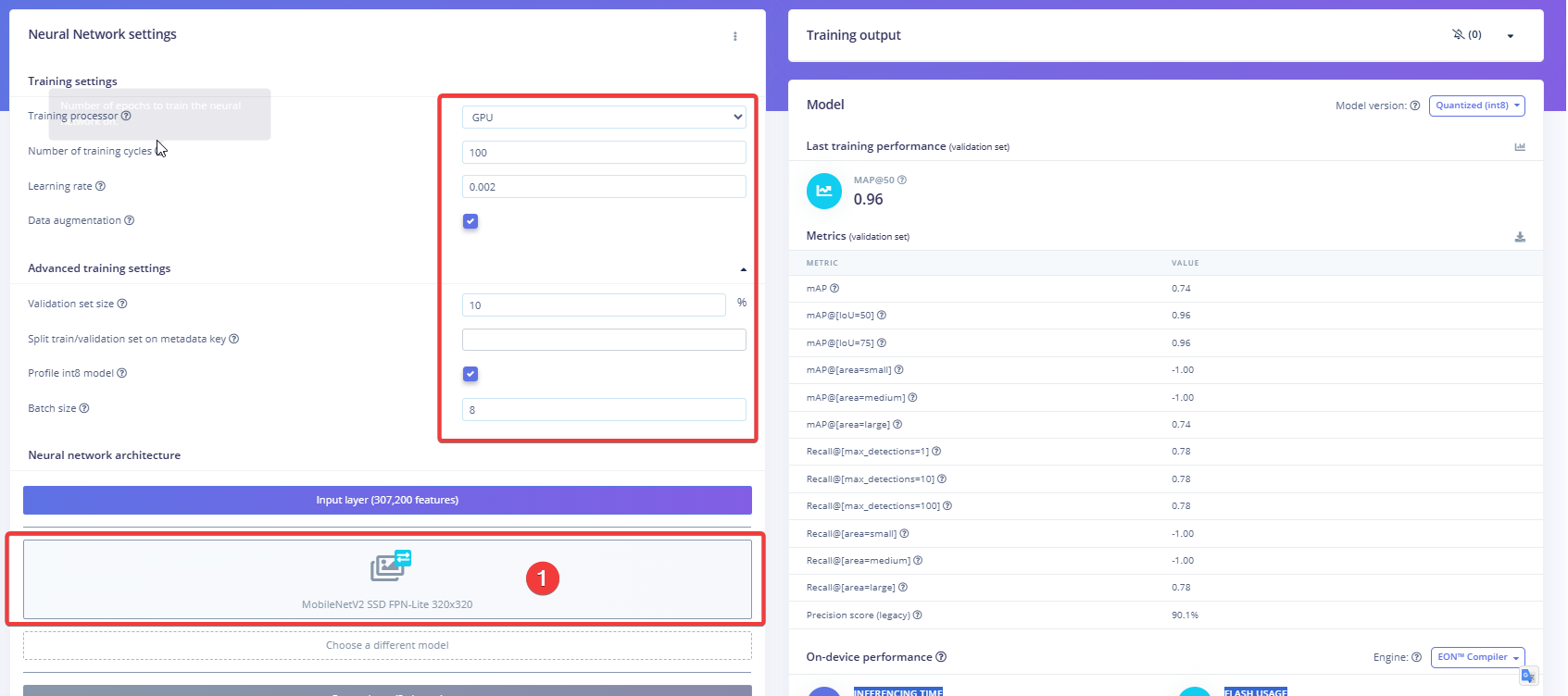Open the EON Compiler engine dropdown
1568x696 pixels.
[x=1478, y=657]
